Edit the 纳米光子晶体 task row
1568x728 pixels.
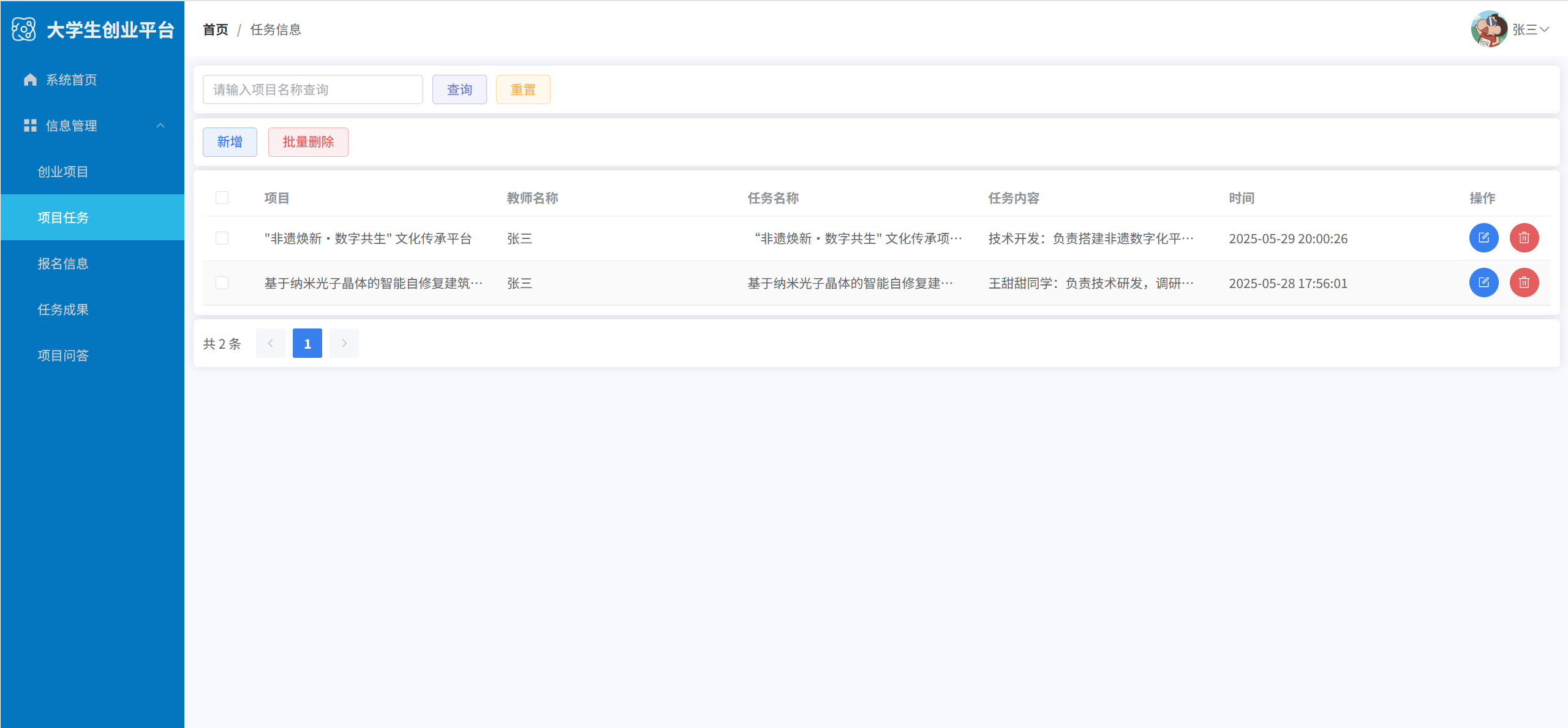click(x=1483, y=282)
